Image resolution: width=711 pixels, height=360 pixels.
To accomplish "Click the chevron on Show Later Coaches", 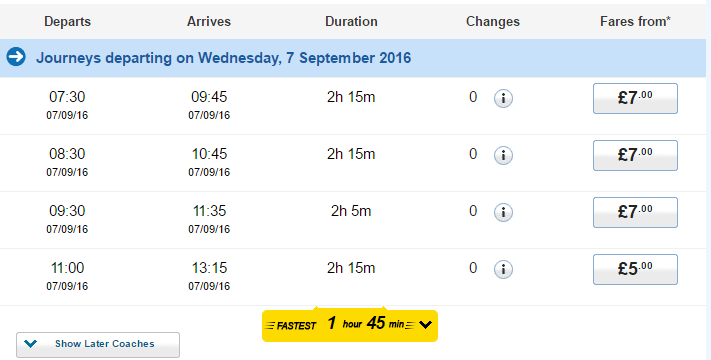I will click(x=30, y=344).
